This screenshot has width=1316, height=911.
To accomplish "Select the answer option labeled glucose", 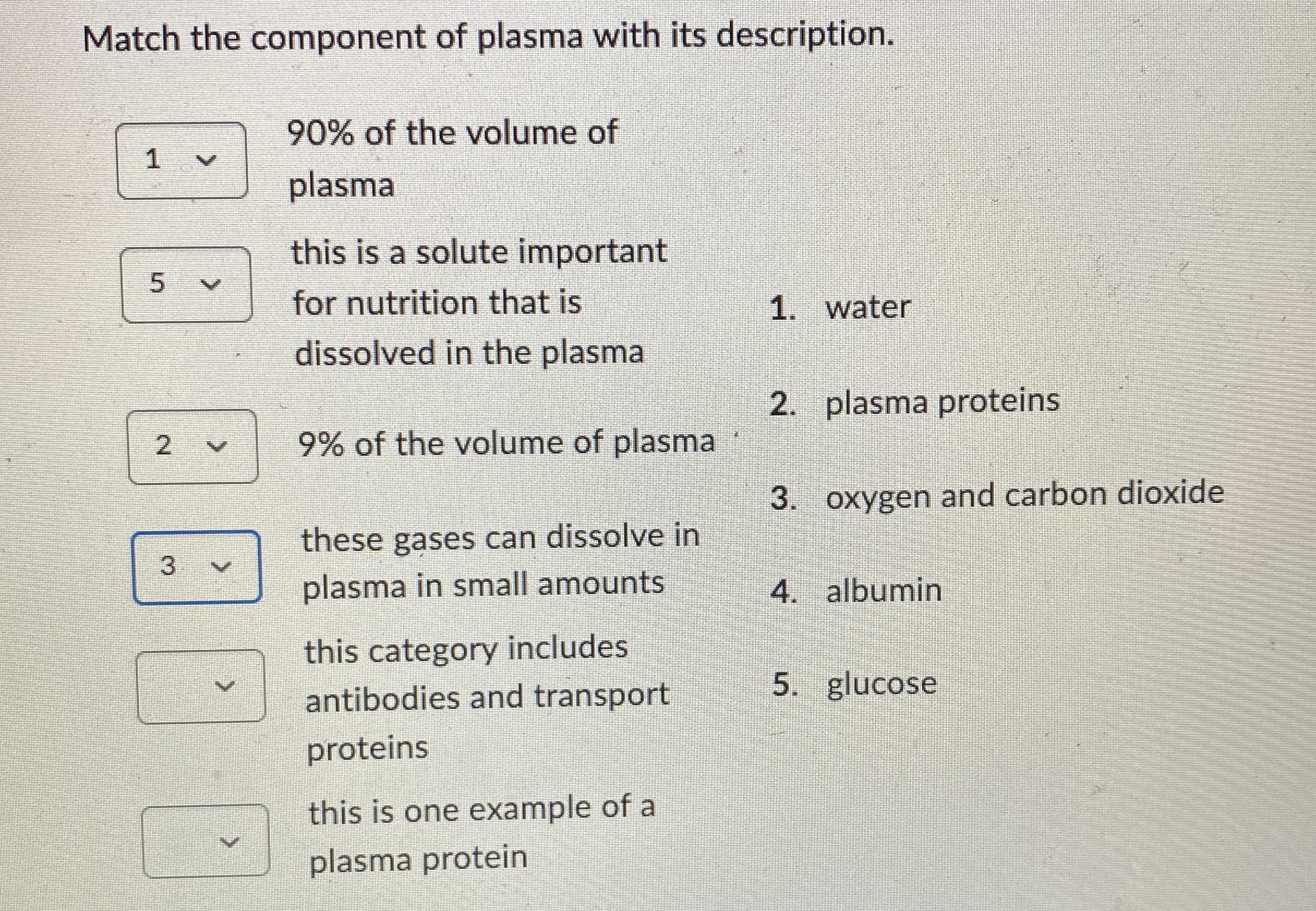I will pyautogui.click(x=882, y=685).
